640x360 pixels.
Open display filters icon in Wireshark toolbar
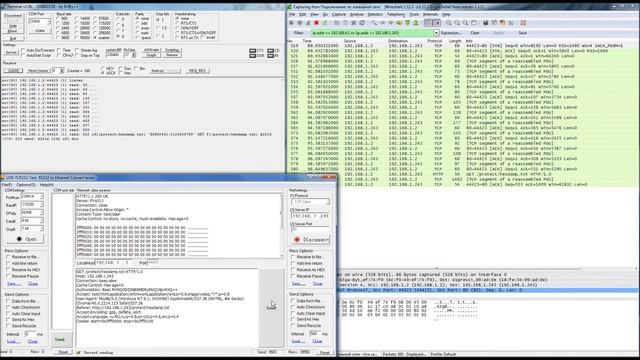pos(494,23)
